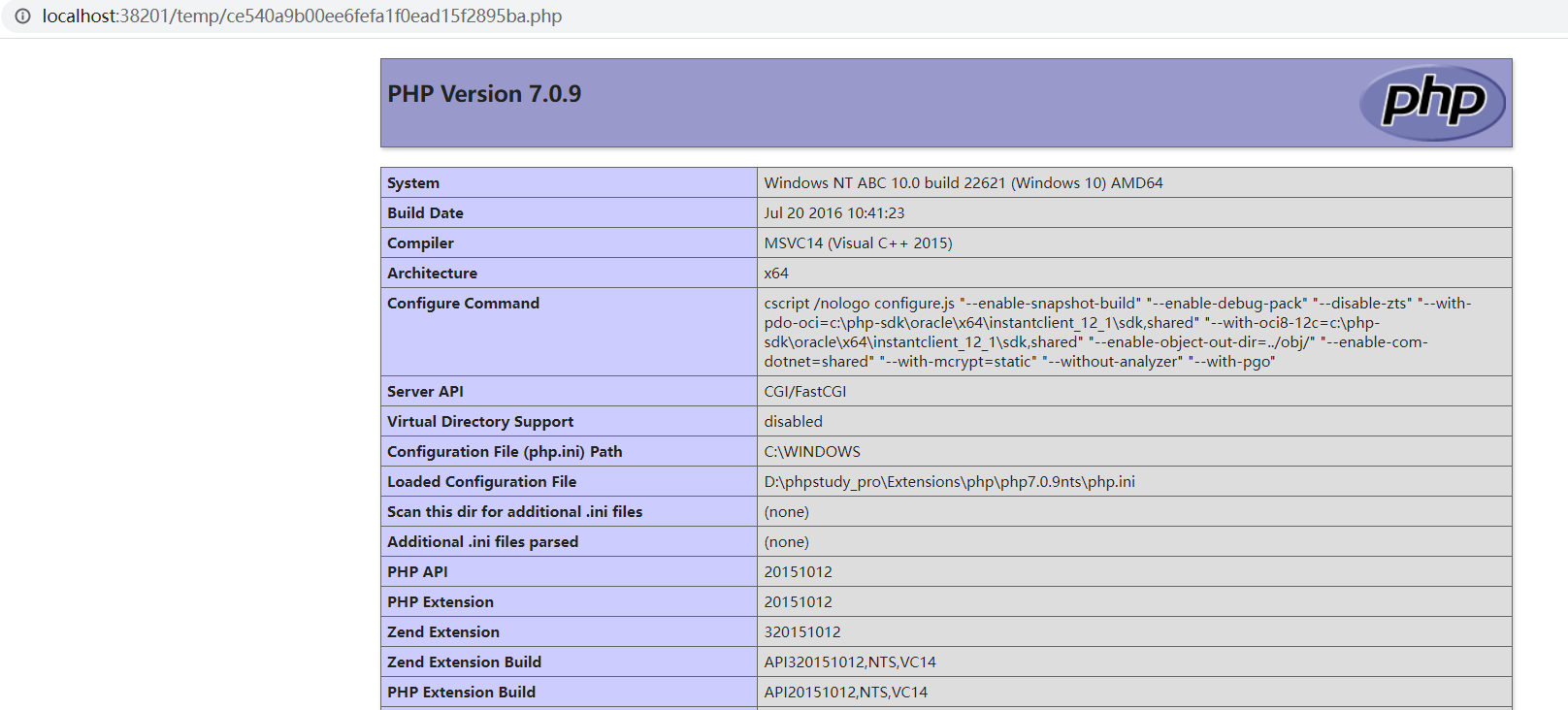The width and height of the screenshot is (1568, 710).
Task: Click the Additional .ini files parsed label
Action: 482,542
